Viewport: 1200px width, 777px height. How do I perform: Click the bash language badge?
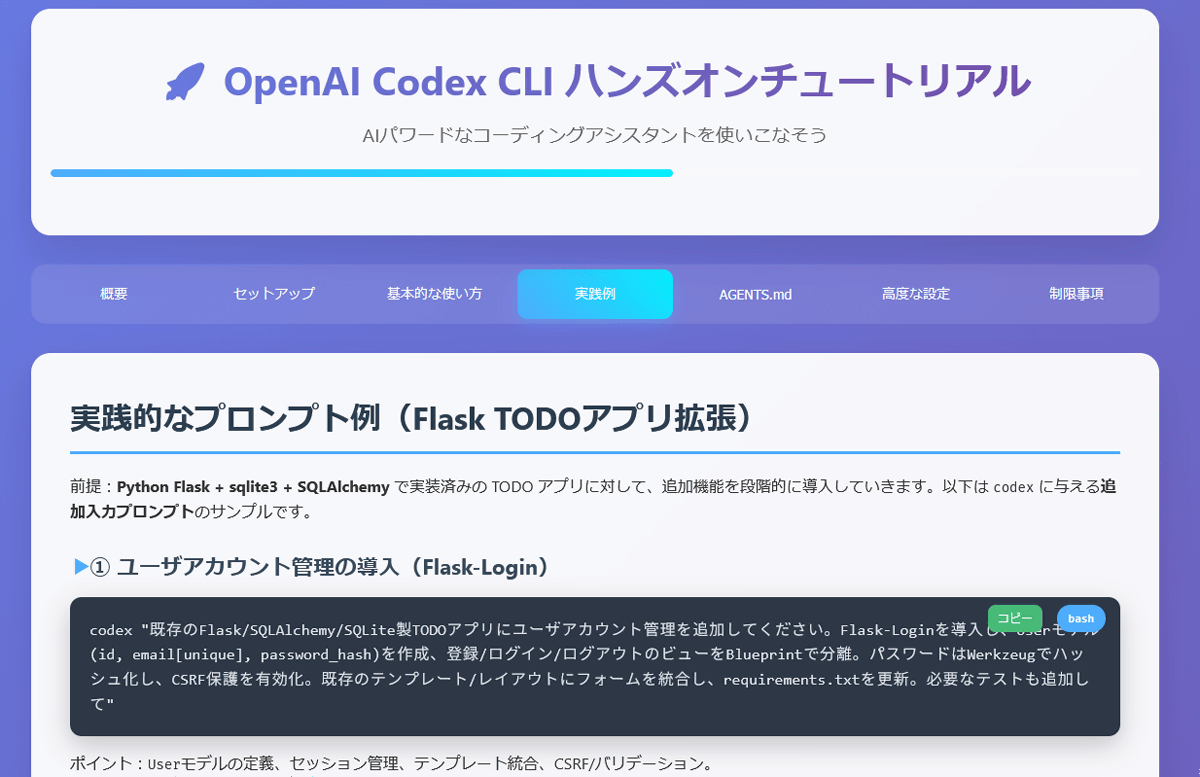tap(1080, 618)
